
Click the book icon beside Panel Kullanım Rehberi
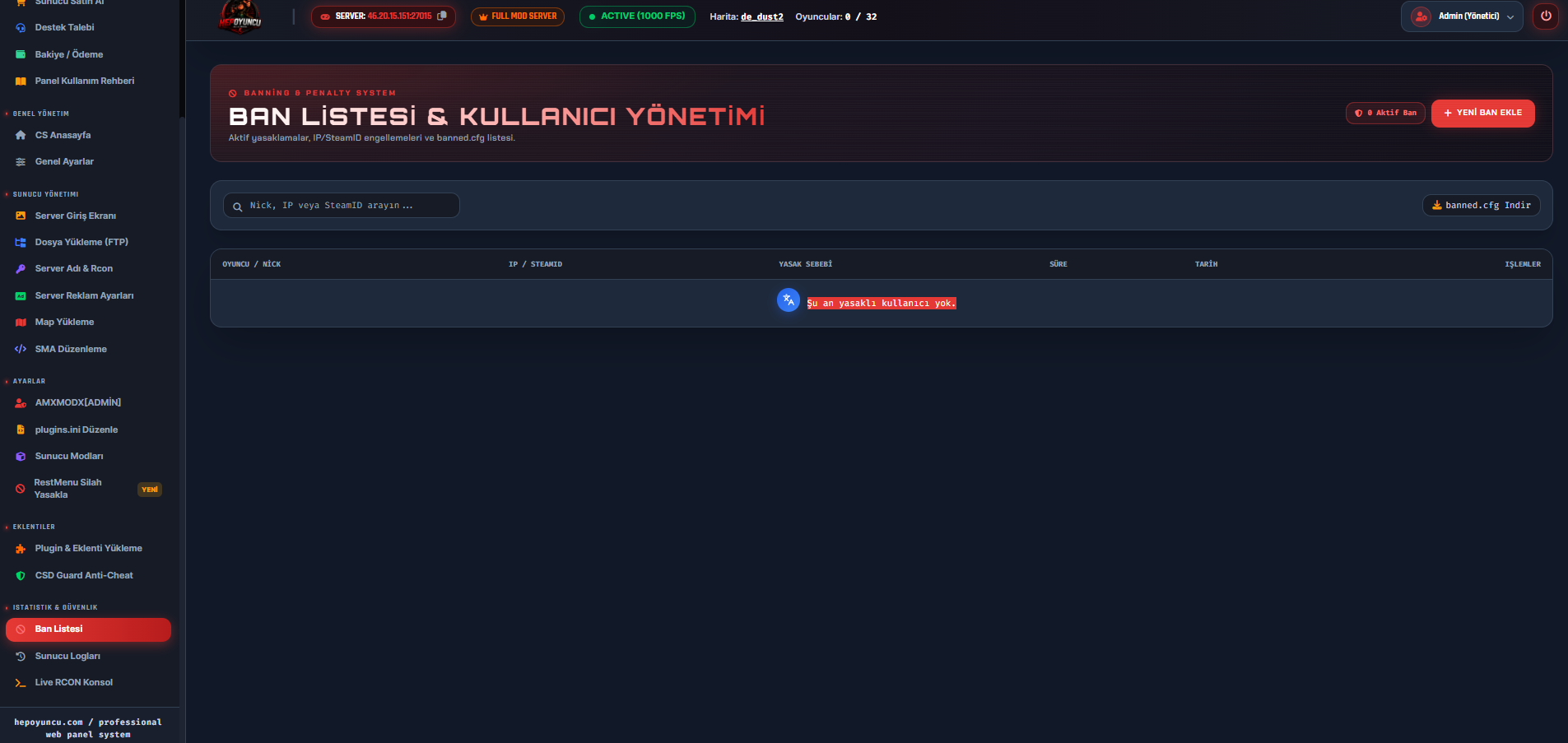tap(21, 81)
